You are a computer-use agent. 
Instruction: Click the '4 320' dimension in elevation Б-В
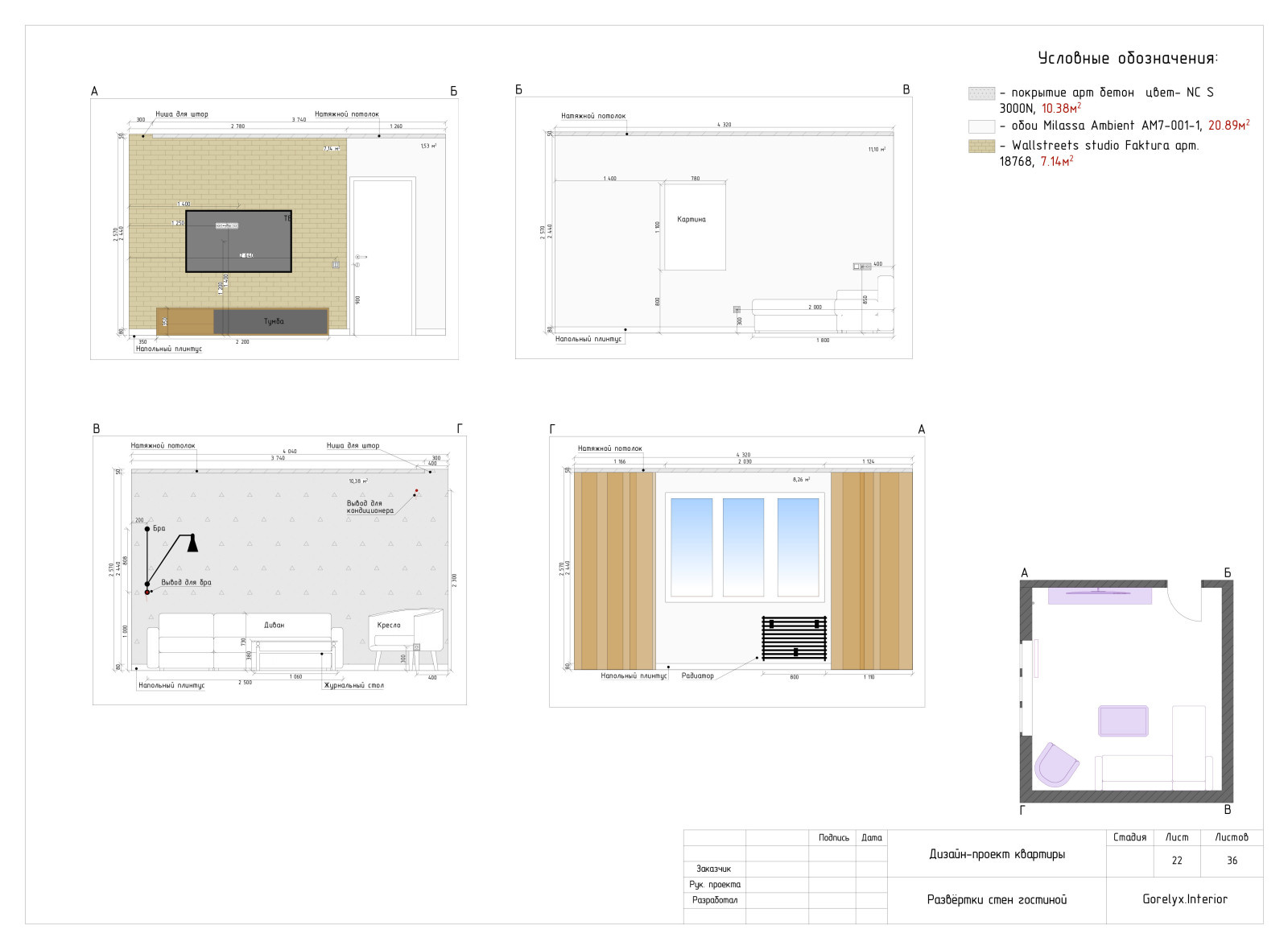[x=724, y=125]
